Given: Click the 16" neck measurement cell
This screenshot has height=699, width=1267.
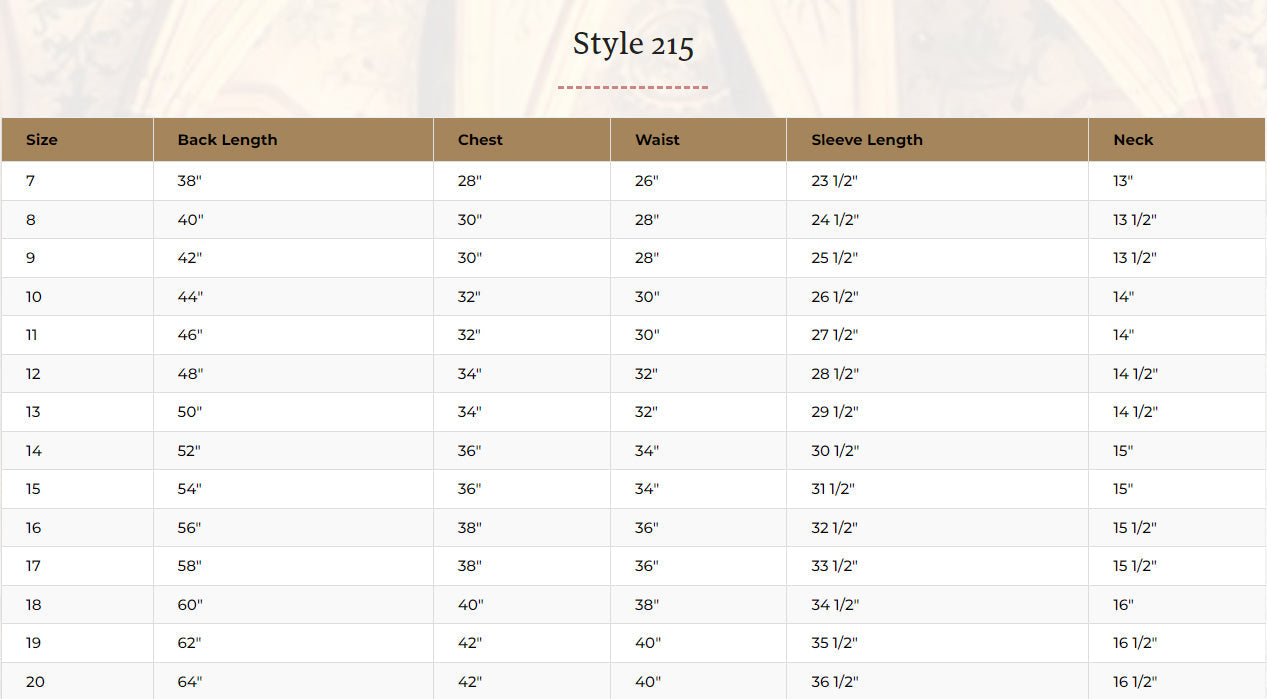Looking at the screenshot, I should click(1123, 605).
